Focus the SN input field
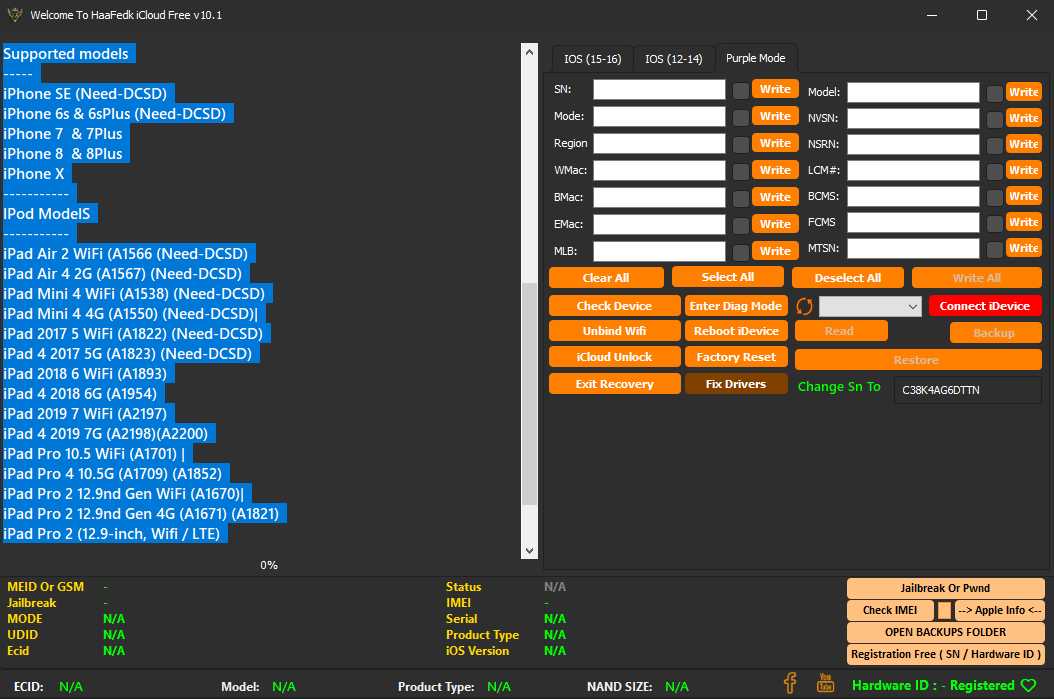Image resolution: width=1054 pixels, height=699 pixels. 659,89
